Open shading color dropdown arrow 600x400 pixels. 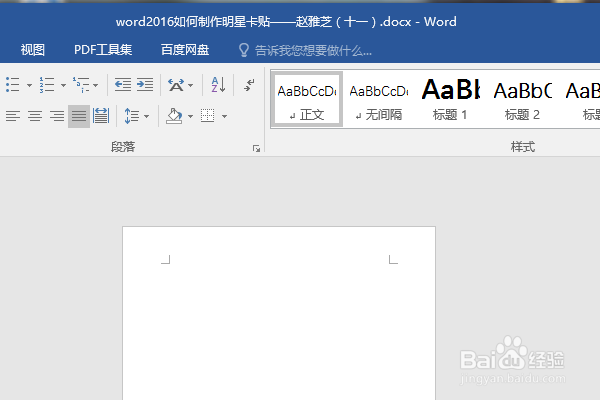click(x=190, y=116)
